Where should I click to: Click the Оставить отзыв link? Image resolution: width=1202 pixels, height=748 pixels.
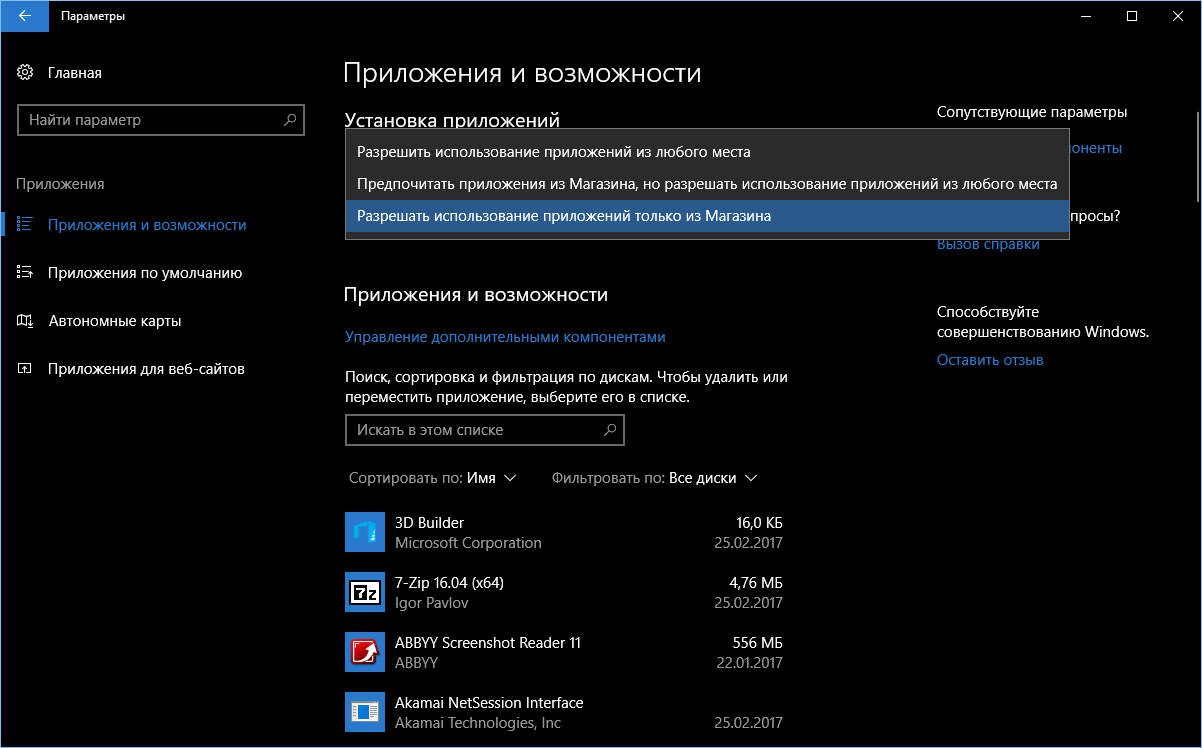tap(989, 359)
